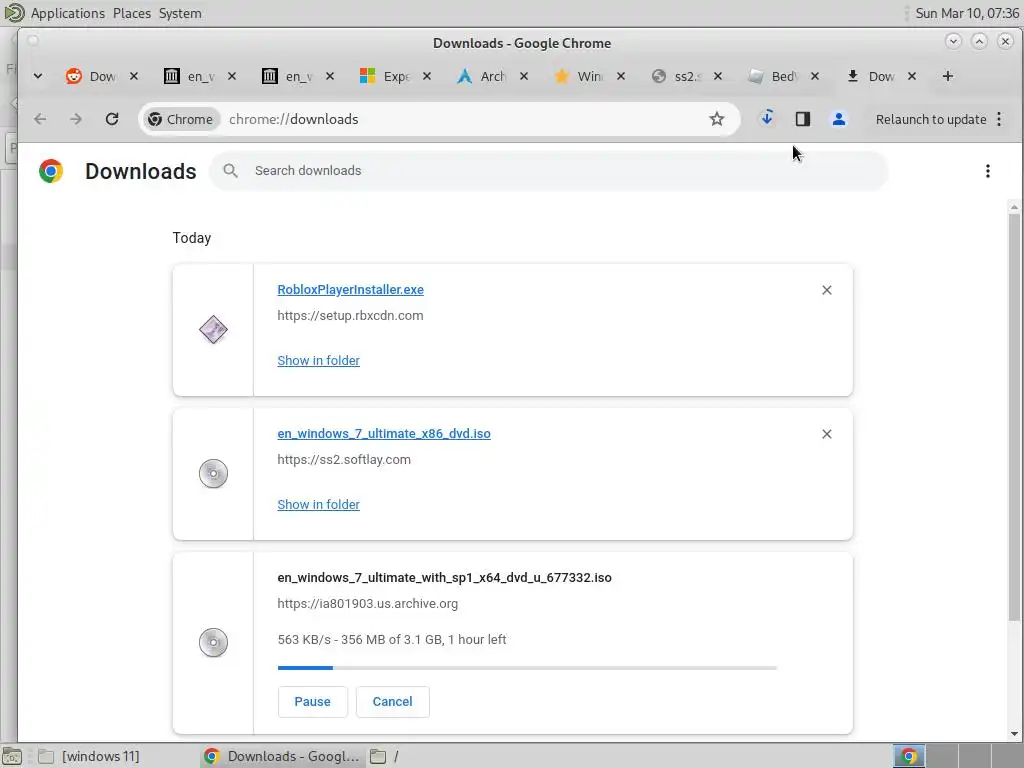This screenshot has width=1024, height=768.
Task: Remove en_windows_7_ultimate_x86_dvd.iso from list
Action: [827, 434]
